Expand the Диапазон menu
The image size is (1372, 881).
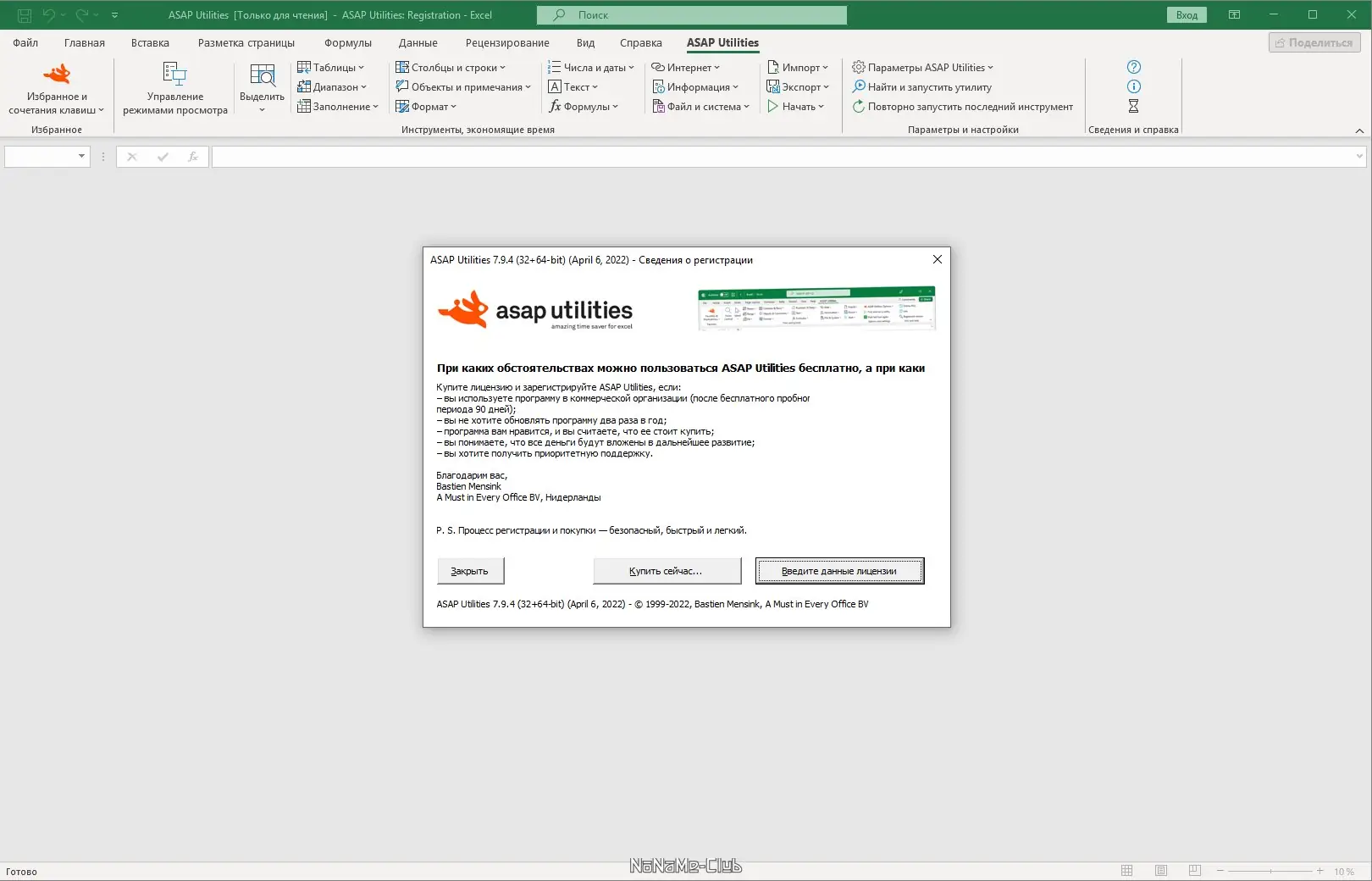click(x=332, y=87)
